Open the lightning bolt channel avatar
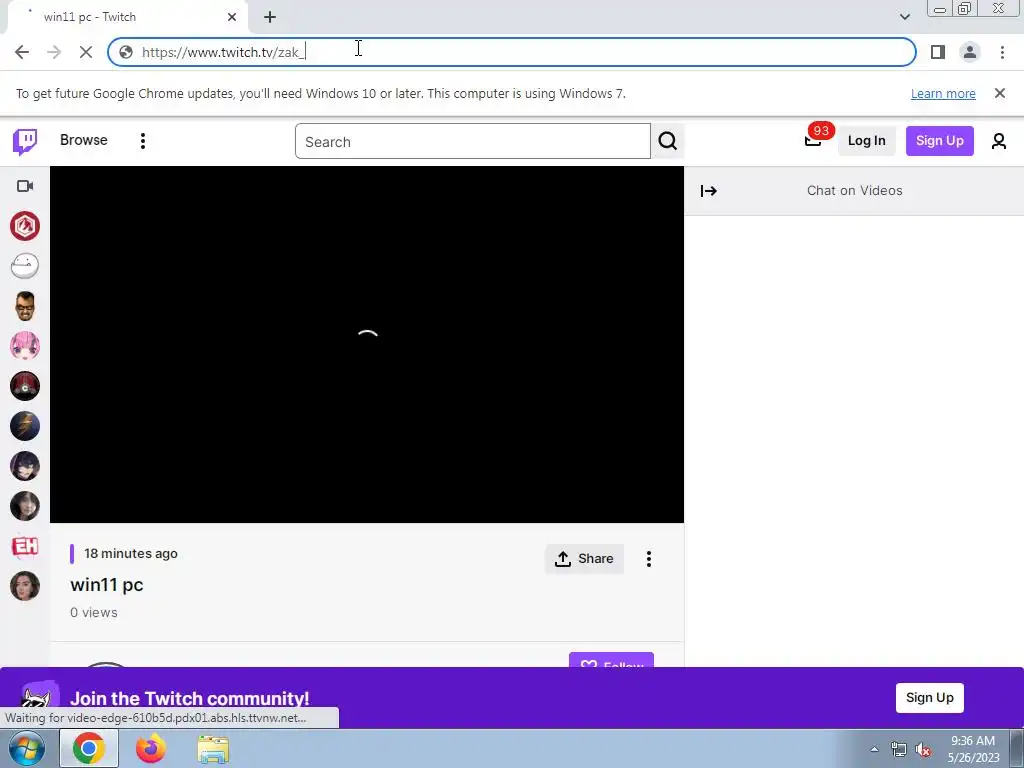Image resolution: width=1024 pixels, height=768 pixels. pyautogui.click(x=25, y=426)
